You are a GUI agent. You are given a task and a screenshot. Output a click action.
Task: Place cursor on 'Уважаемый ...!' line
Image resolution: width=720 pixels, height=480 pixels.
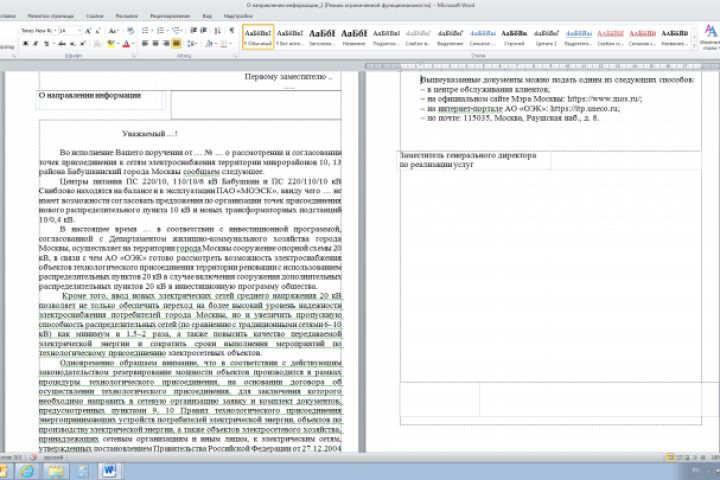tap(150, 134)
